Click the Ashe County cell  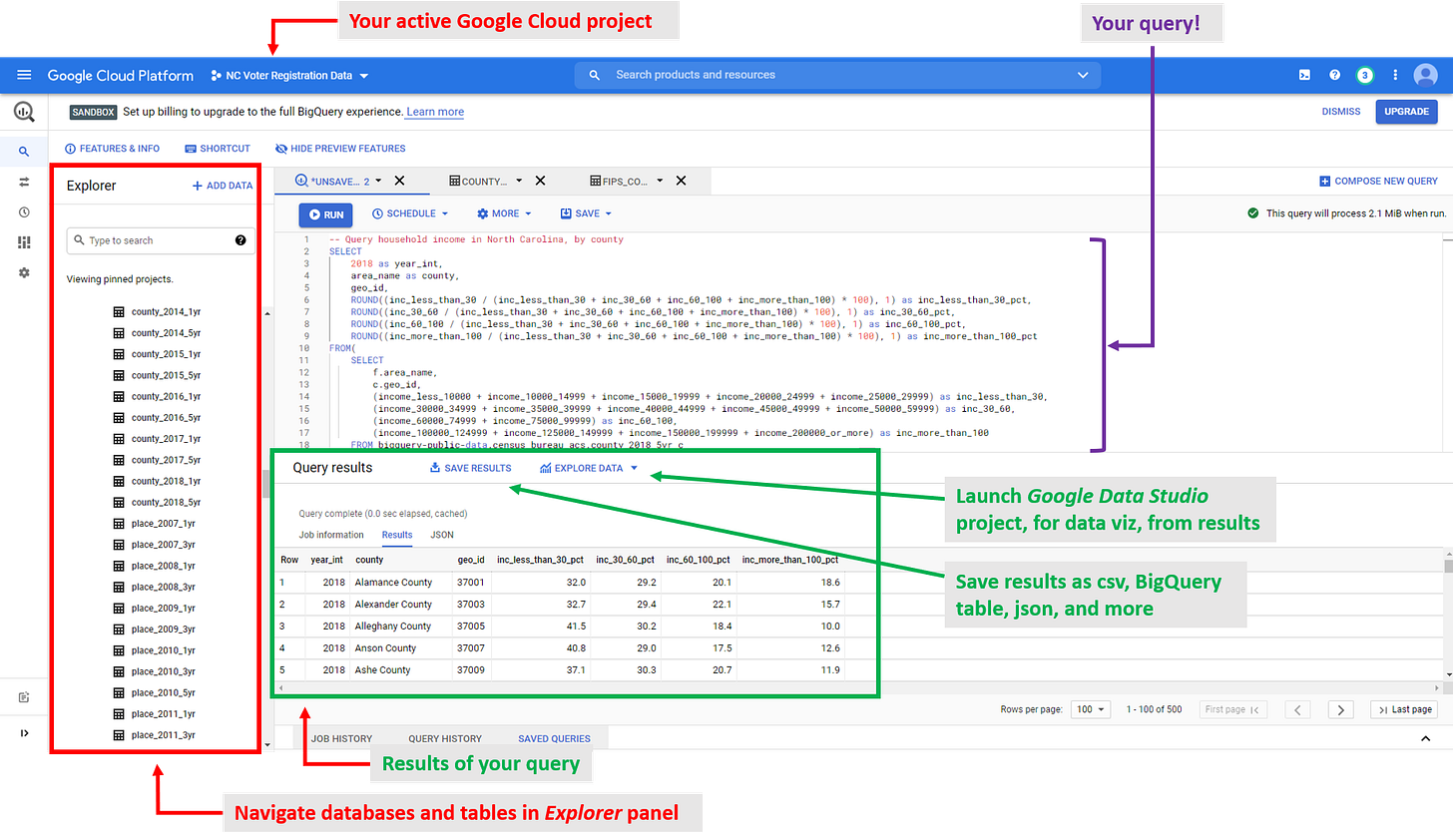pos(382,670)
